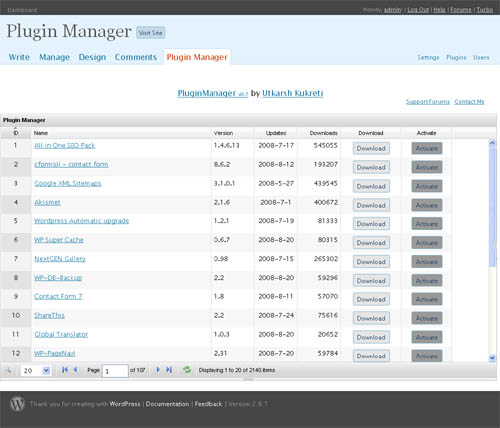The height and width of the screenshot is (428, 500).
Task: Open the Help link in top bar
Action: [439, 10]
